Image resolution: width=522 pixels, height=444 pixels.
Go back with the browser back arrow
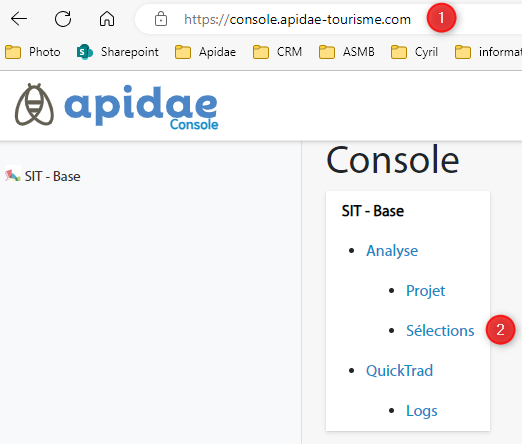pyautogui.click(x=19, y=19)
